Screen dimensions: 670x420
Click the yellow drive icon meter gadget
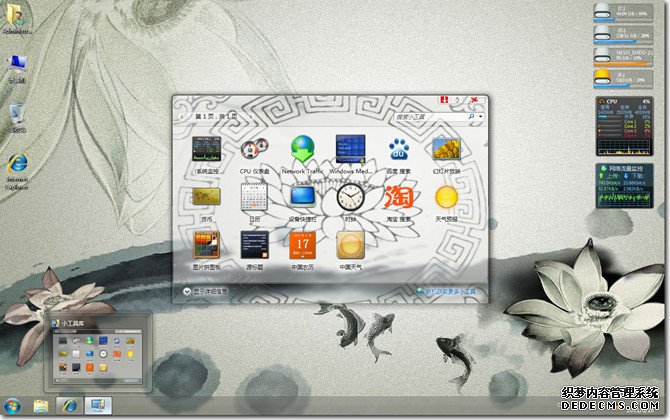pos(623,79)
